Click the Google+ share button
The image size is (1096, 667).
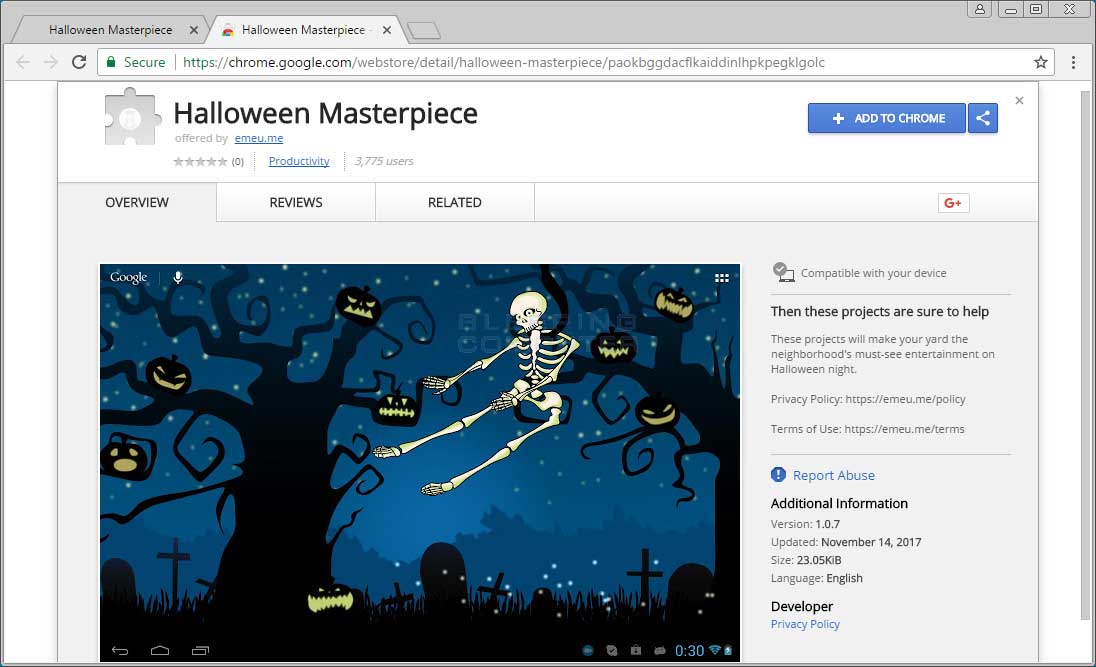tap(953, 203)
